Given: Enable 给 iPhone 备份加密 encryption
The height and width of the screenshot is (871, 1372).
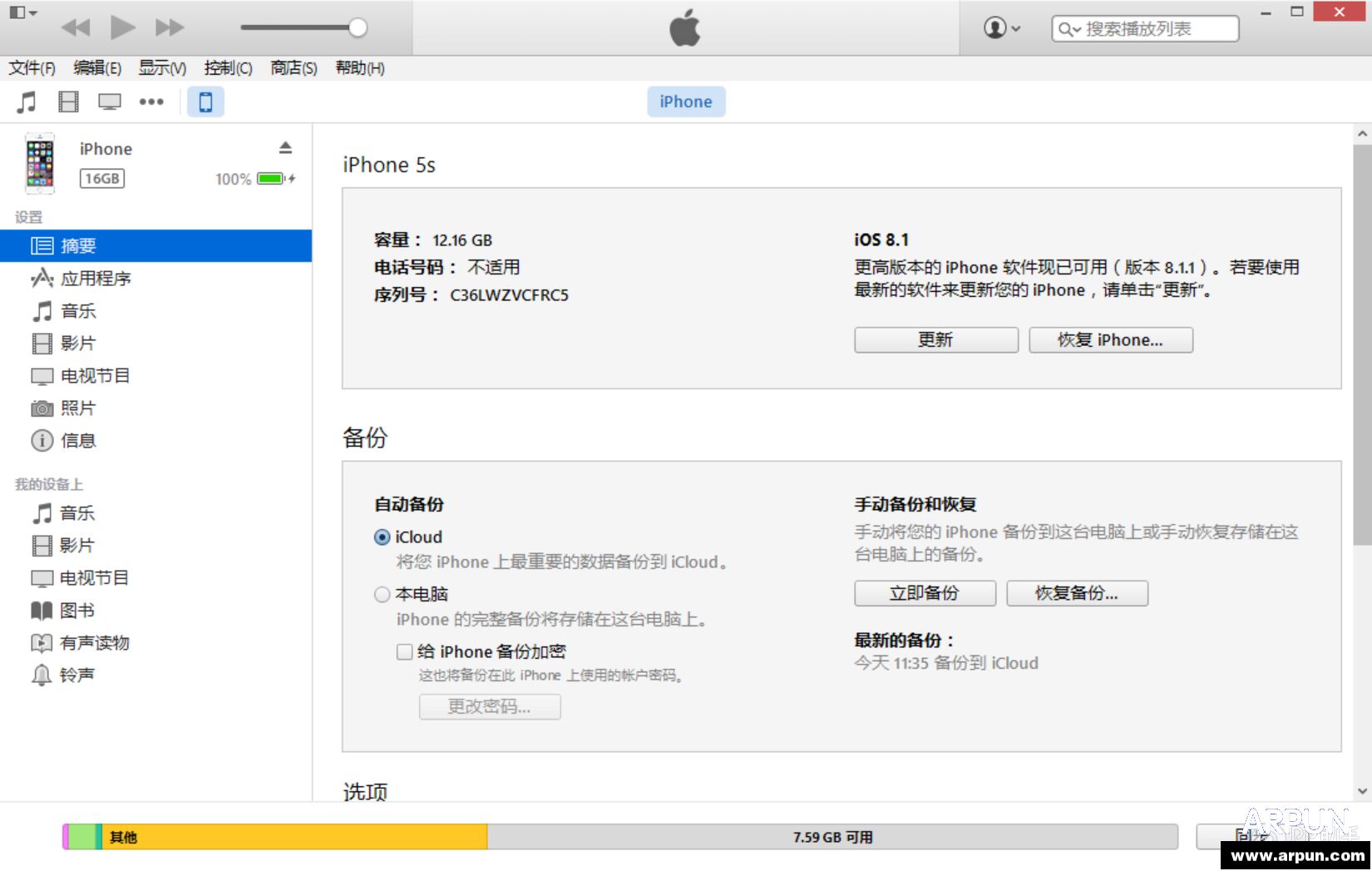Looking at the screenshot, I should (x=405, y=651).
